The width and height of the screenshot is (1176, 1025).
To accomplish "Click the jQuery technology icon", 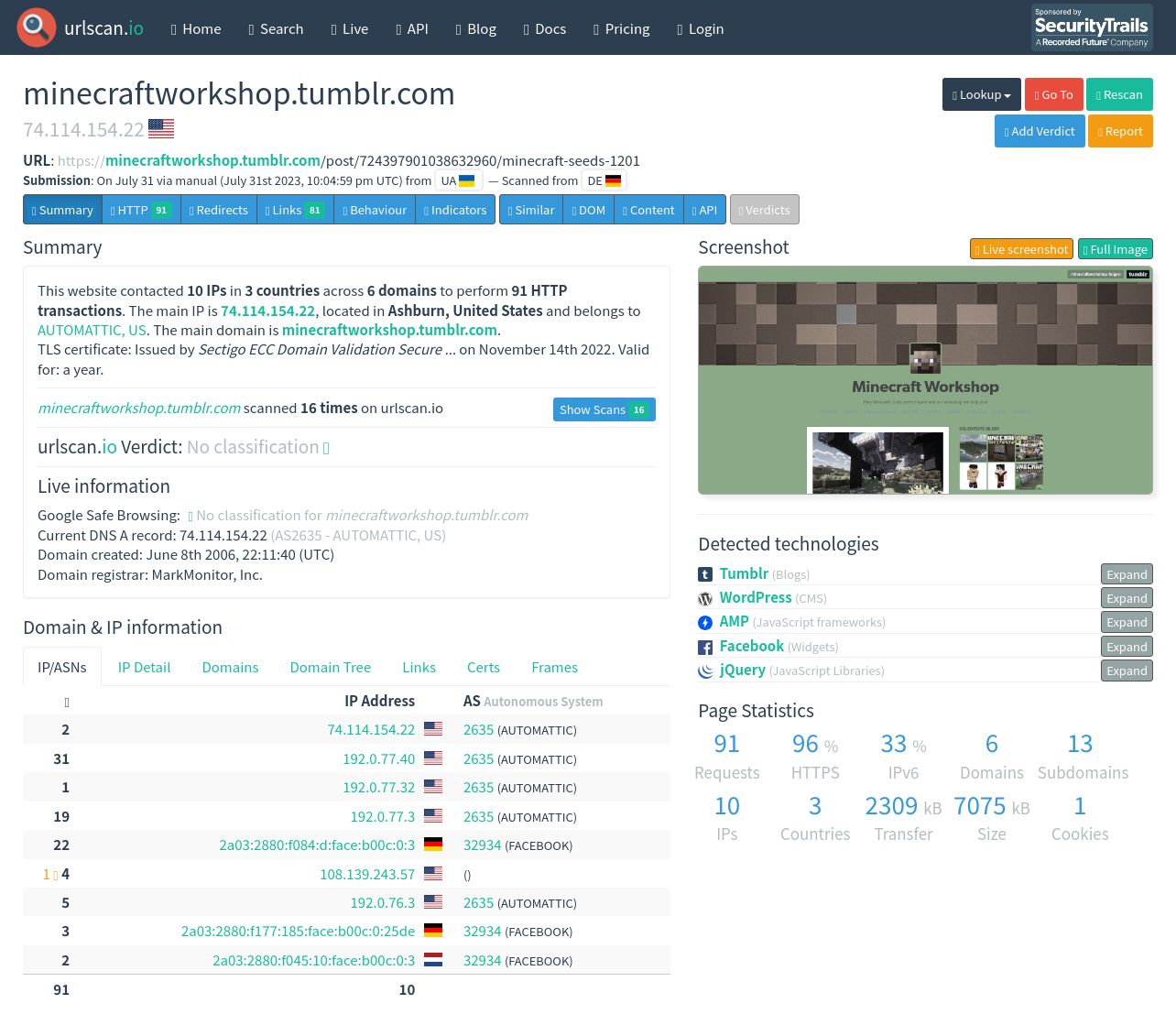I will (705, 671).
